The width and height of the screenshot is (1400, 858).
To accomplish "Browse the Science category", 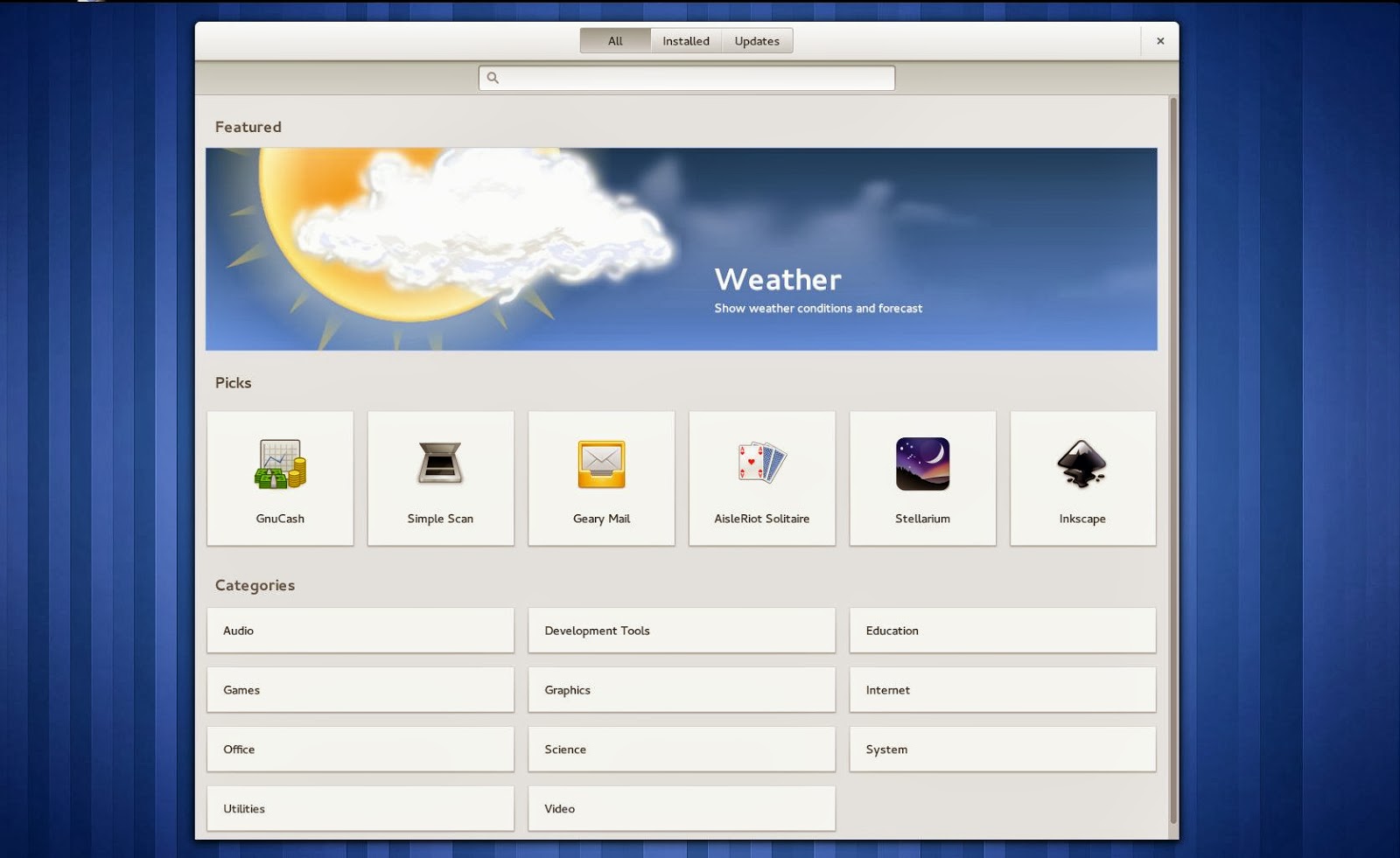I will click(x=682, y=750).
